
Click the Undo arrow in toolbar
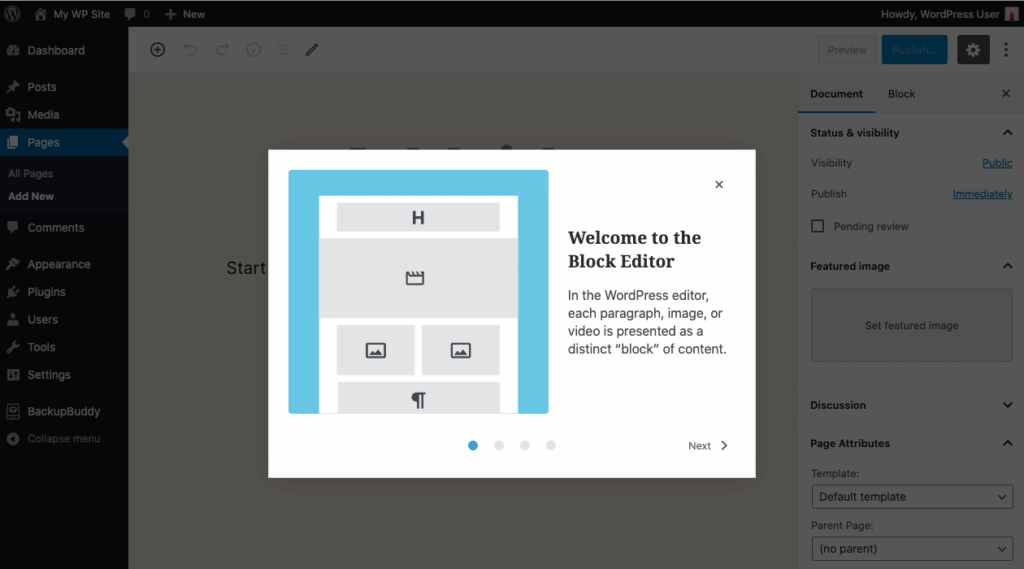tap(190, 50)
